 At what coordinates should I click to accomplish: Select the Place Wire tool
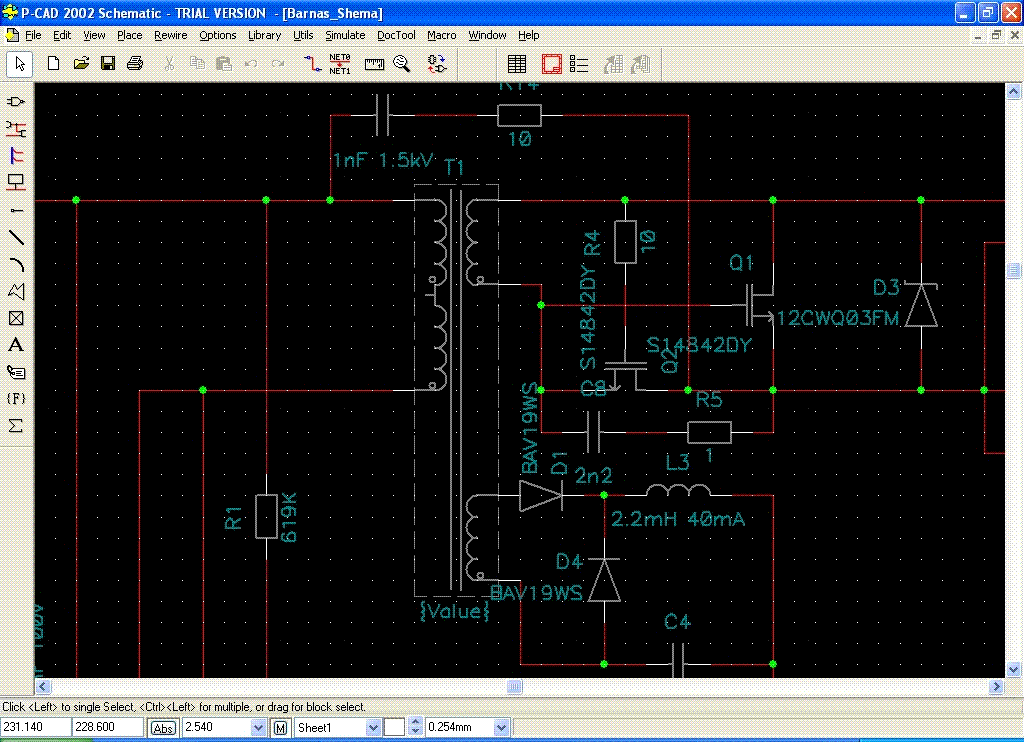pos(16,129)
